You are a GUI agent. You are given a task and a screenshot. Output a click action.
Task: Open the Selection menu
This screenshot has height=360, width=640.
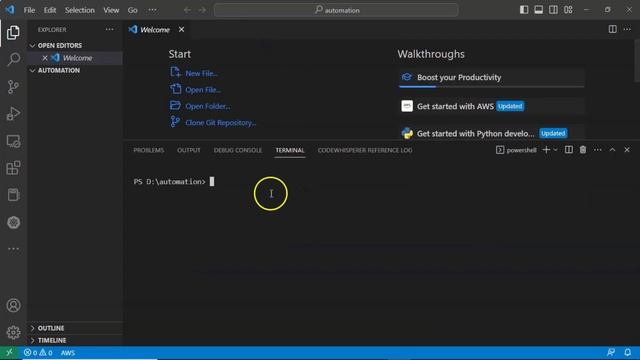80,10
